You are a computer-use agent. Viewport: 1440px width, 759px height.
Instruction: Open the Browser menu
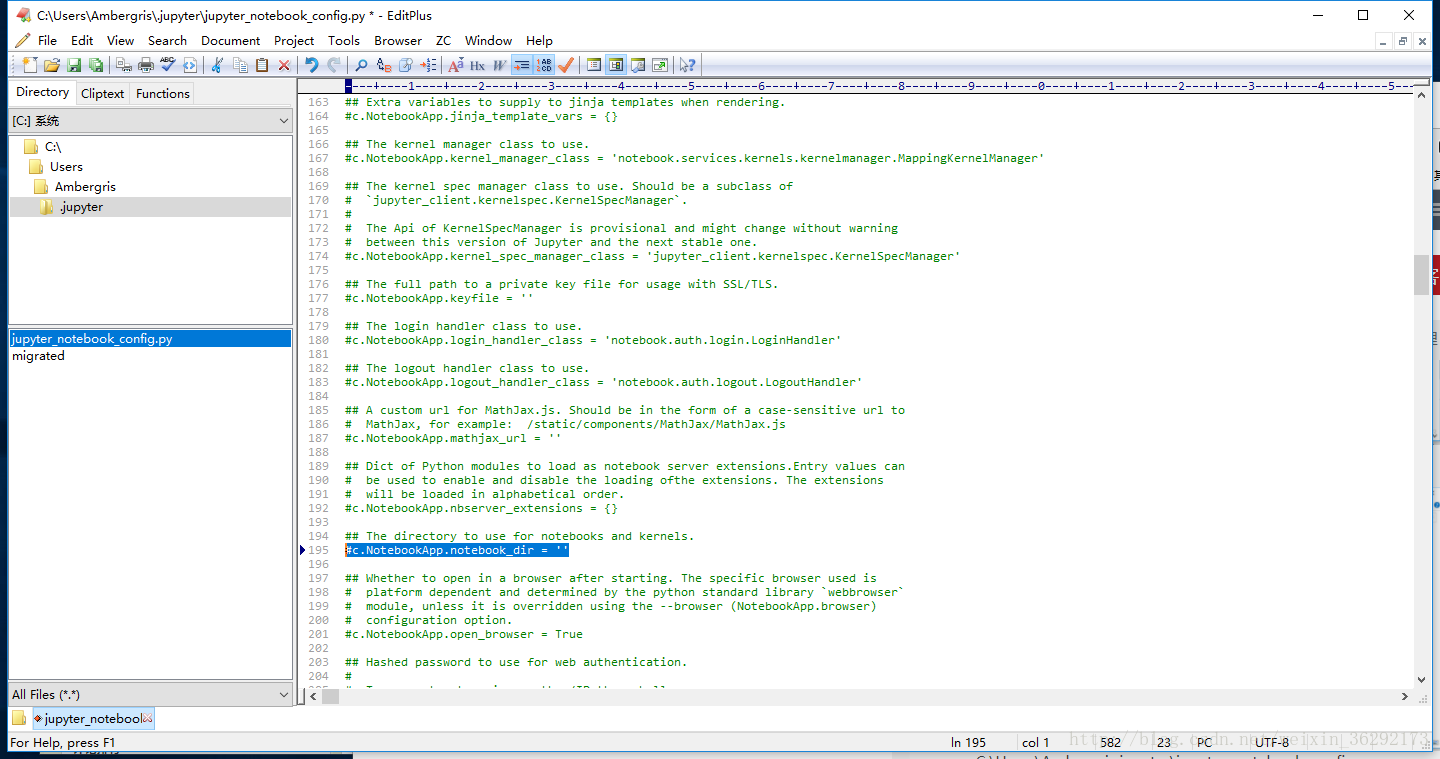point(398,40)
